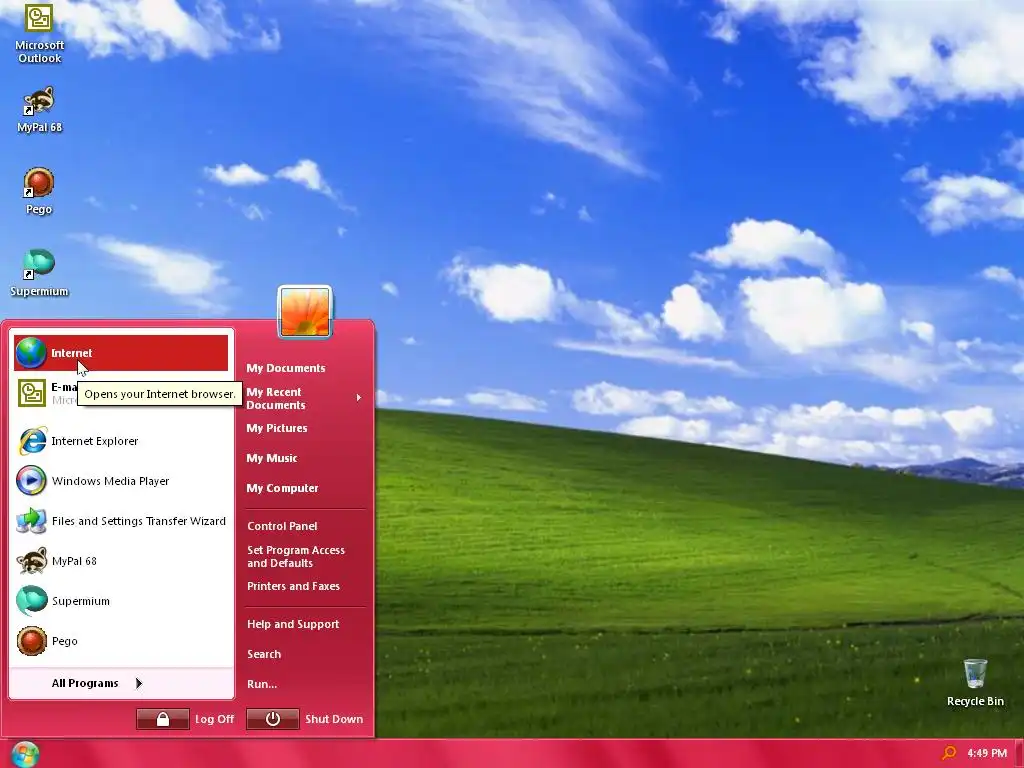Open the Run... dialog
The height and width of the screenshot is (768, 1024).
(x=262, y=684)
